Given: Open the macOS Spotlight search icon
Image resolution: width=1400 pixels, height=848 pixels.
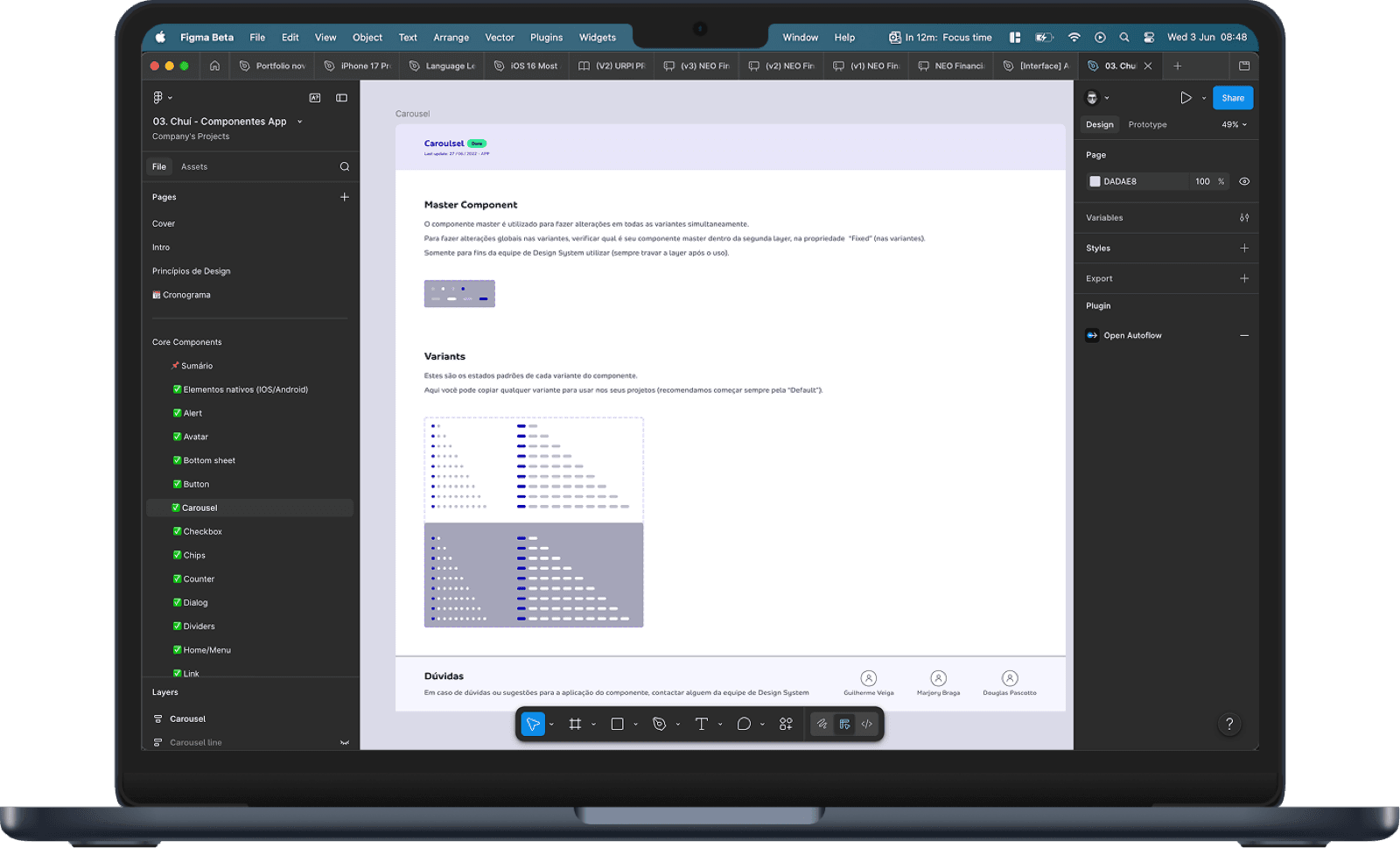Looking at the screenshot, I should pyautogui.click(x=1124, y=38).
